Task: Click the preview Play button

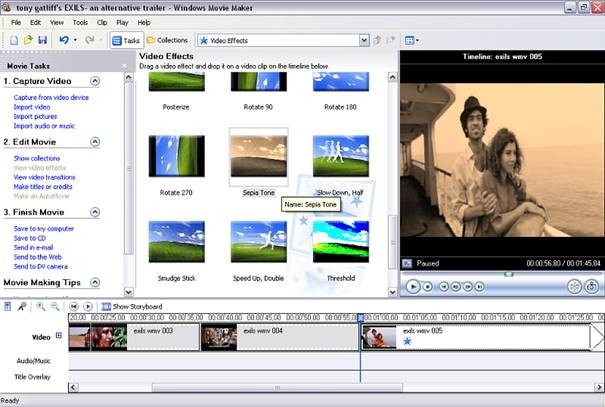Action: [413, 287]
